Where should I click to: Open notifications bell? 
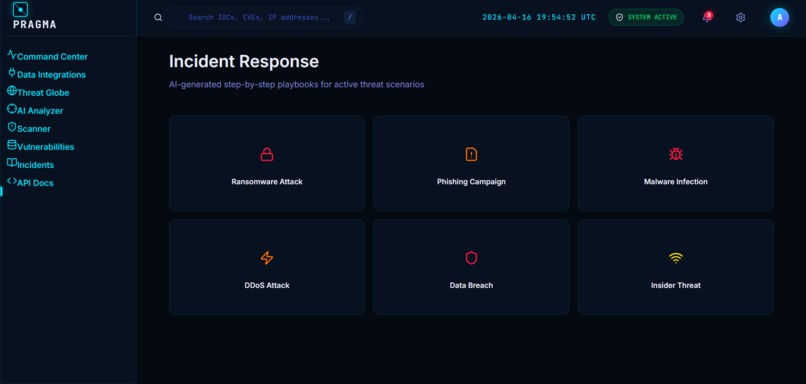(x=707, y=17)
